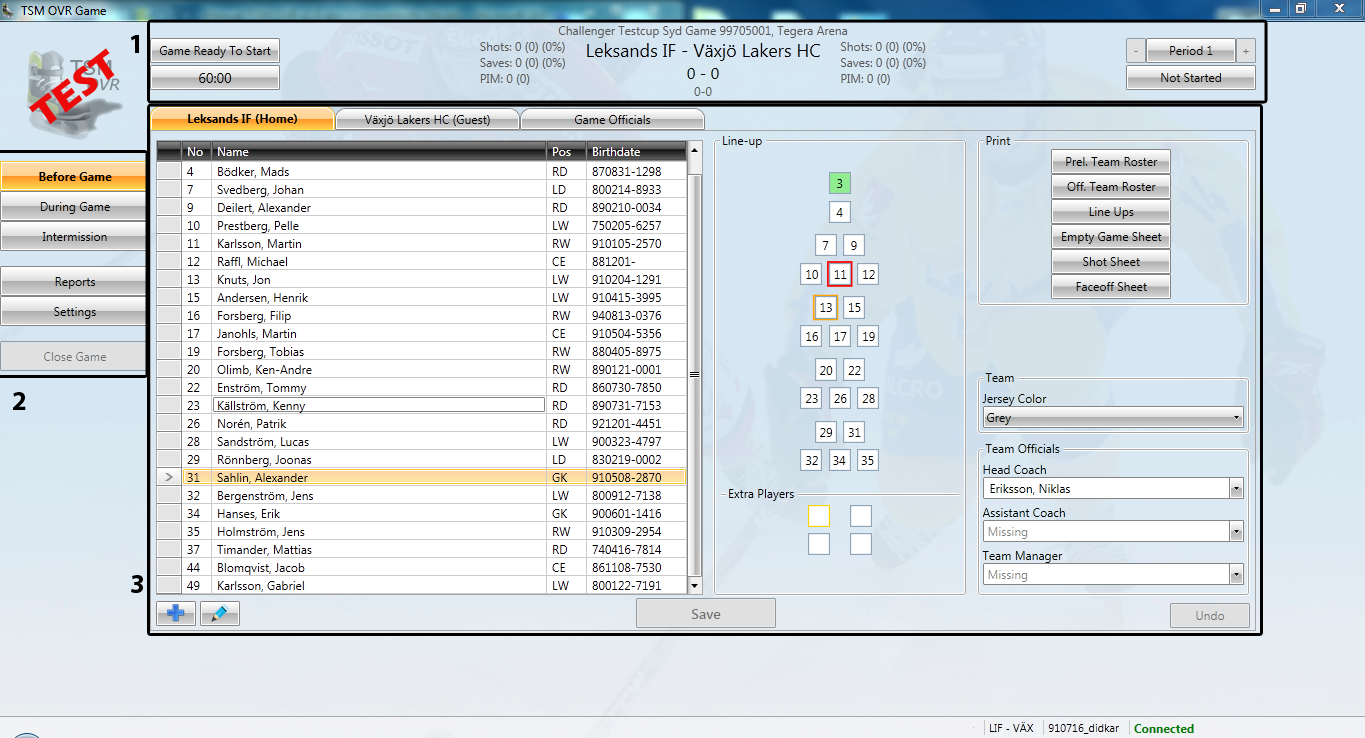This screenshot has width=1365, height=738.
Task: Select the Timander, Mattias roster row
Action: tap(422, 550)
